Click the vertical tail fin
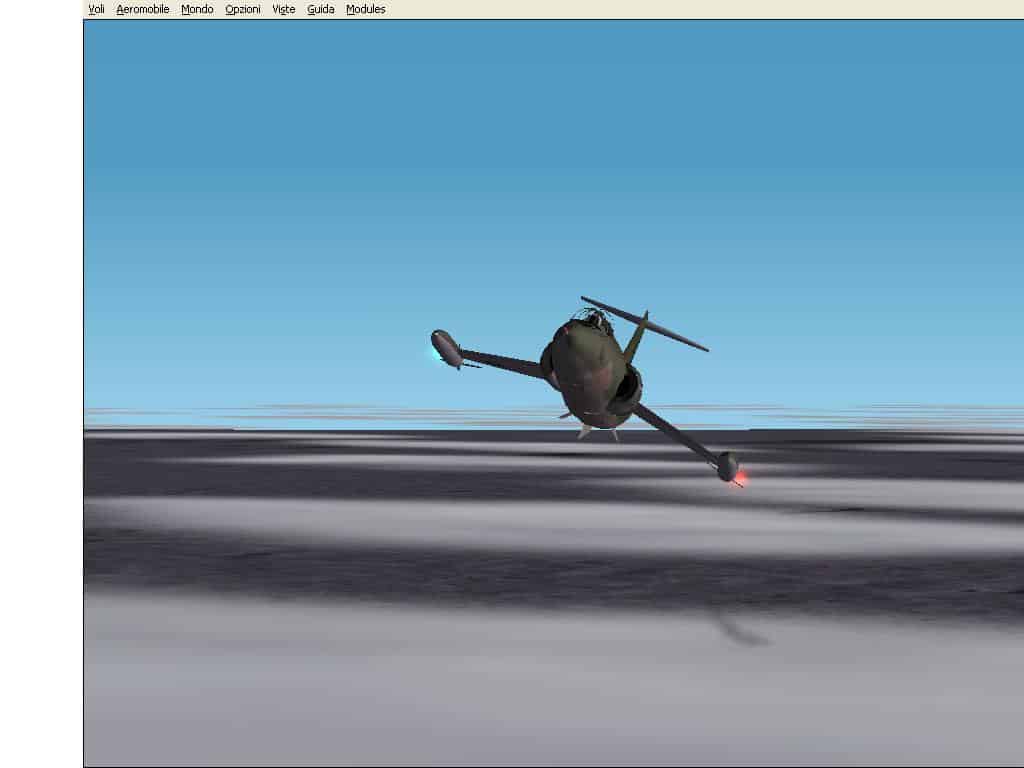 coord(635,337)
